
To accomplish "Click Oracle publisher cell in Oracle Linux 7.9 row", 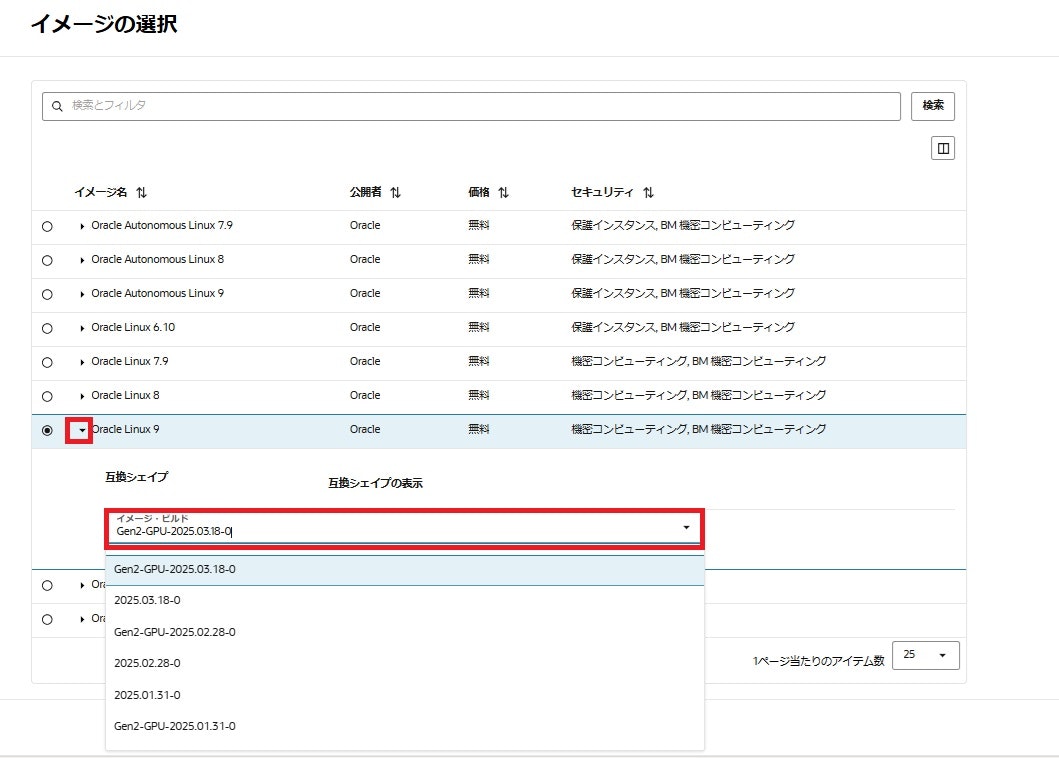I will click(x=365, y=361).
